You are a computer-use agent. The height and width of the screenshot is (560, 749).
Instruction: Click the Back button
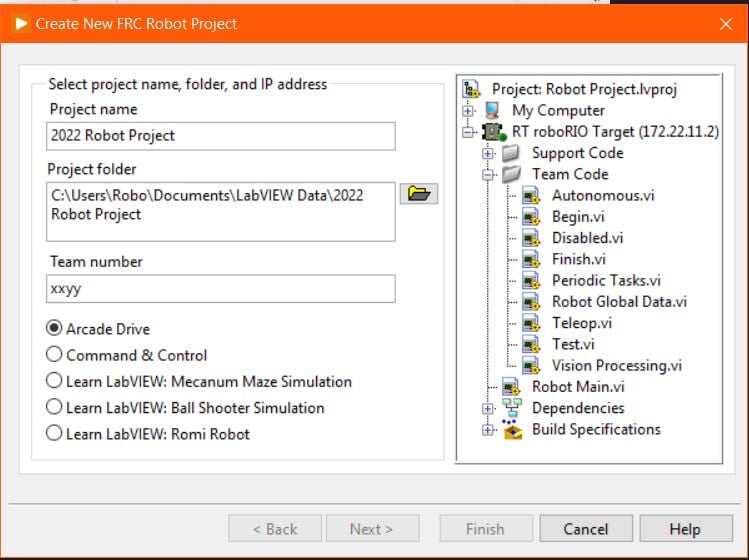275,528
